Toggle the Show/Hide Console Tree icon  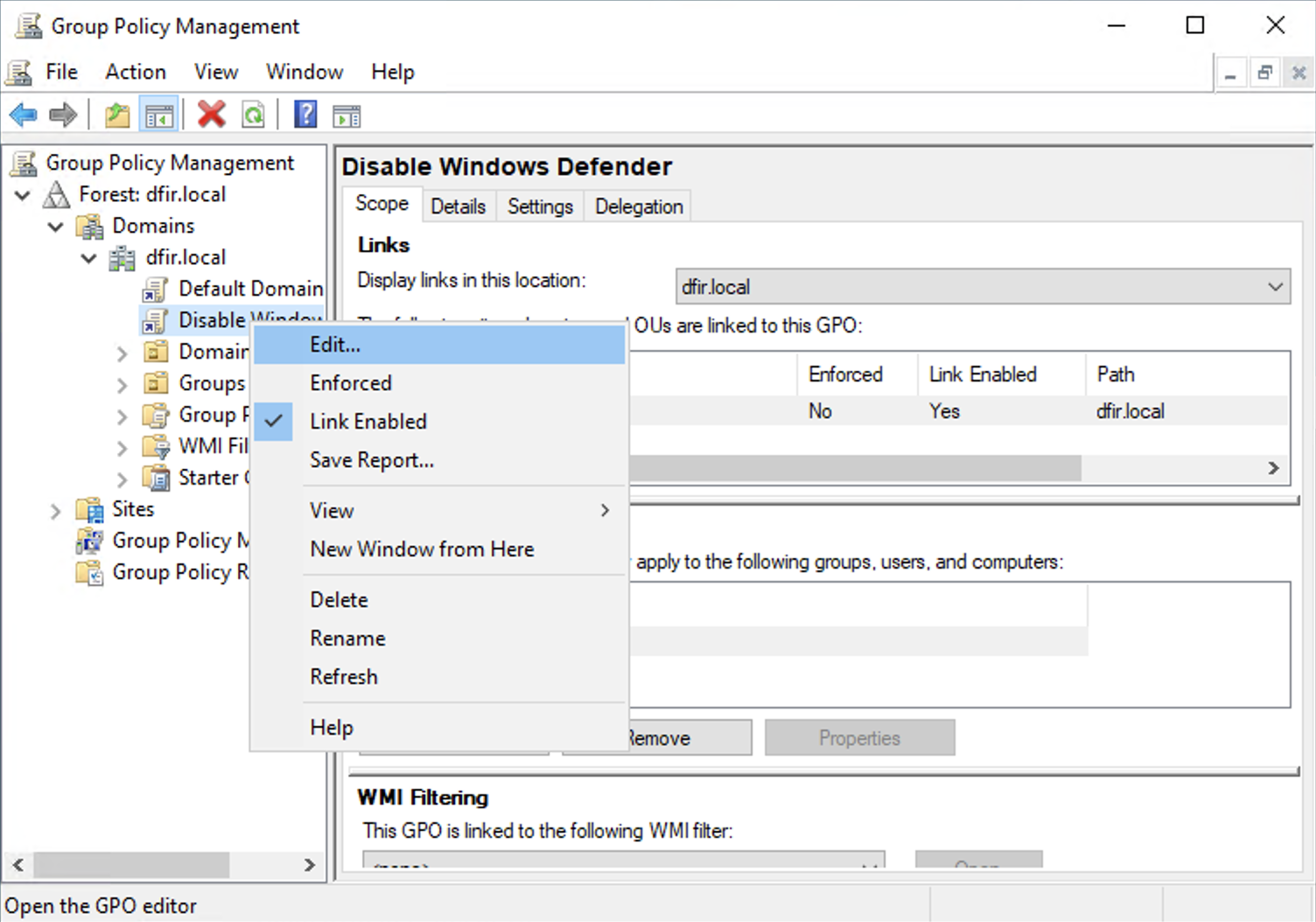click(x=159, y=115)
